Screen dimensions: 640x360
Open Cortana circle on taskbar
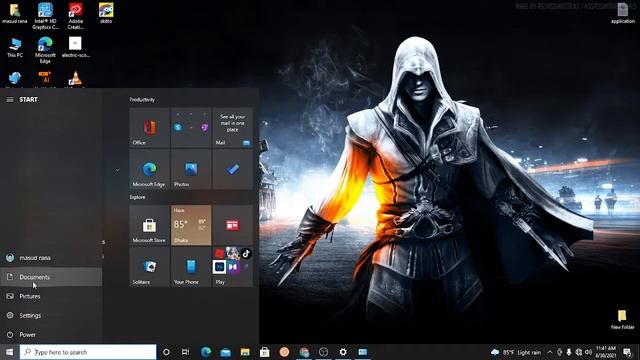coord(166,352)
